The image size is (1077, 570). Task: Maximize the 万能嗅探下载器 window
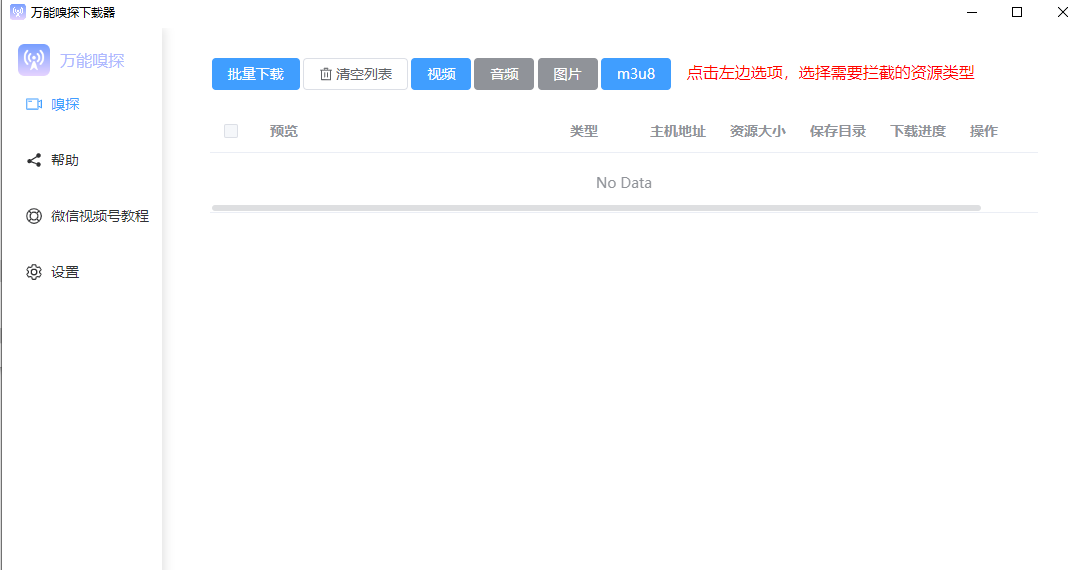(1017, 12)
